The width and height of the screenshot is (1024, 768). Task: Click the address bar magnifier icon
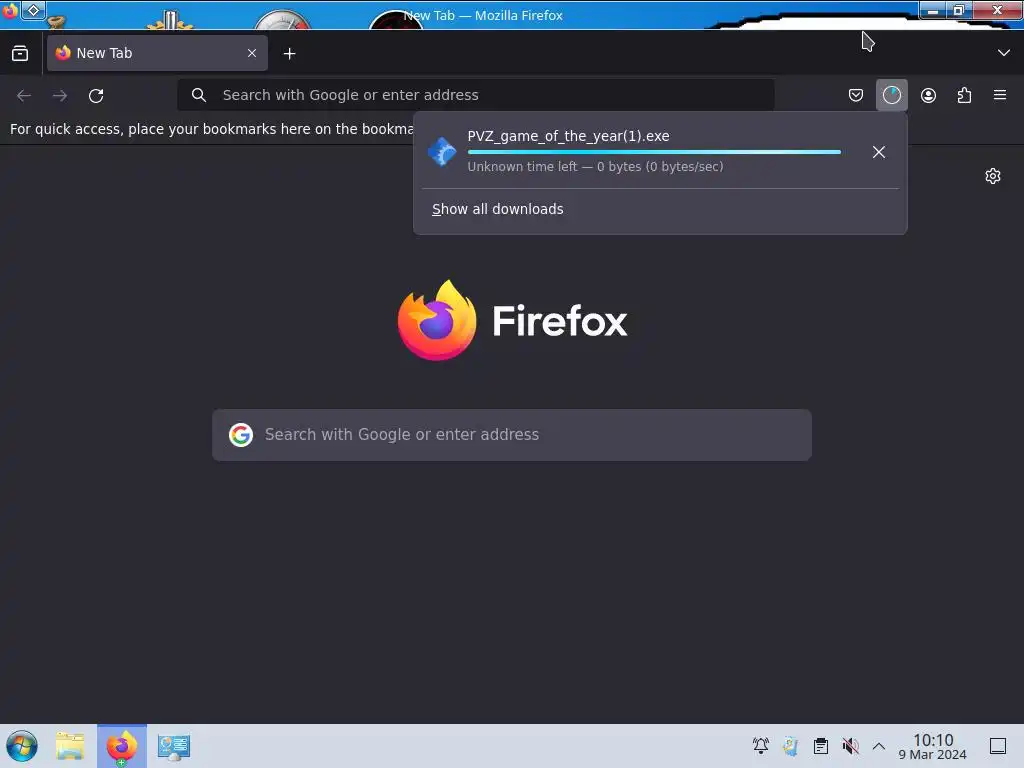coord(199,95)
